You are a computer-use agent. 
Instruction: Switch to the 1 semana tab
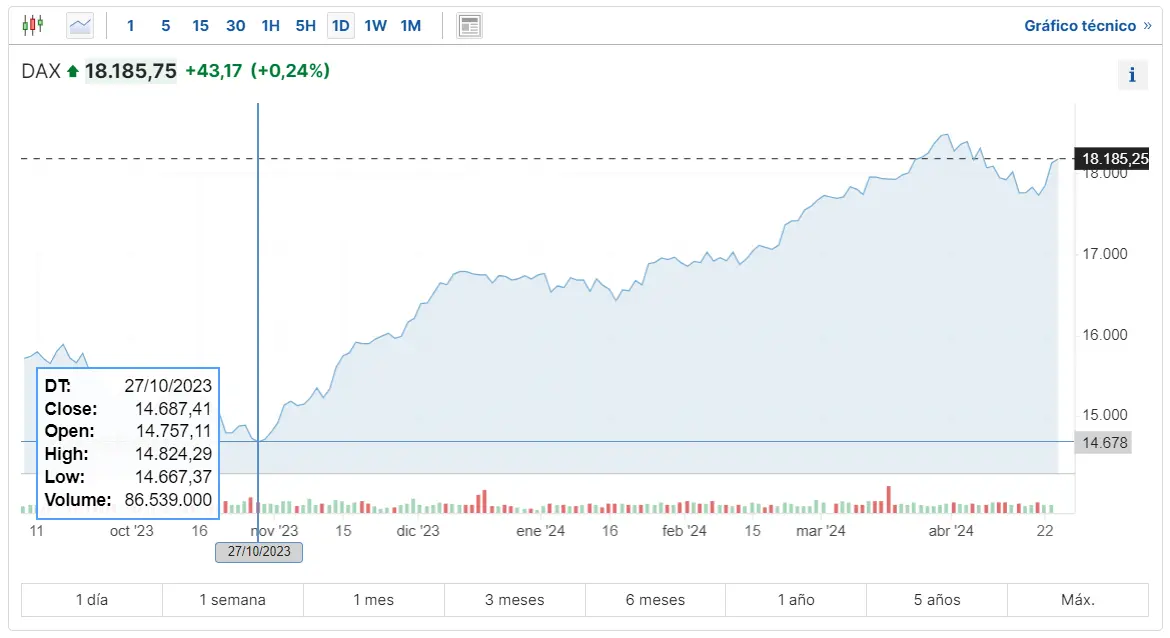[233, 599]
